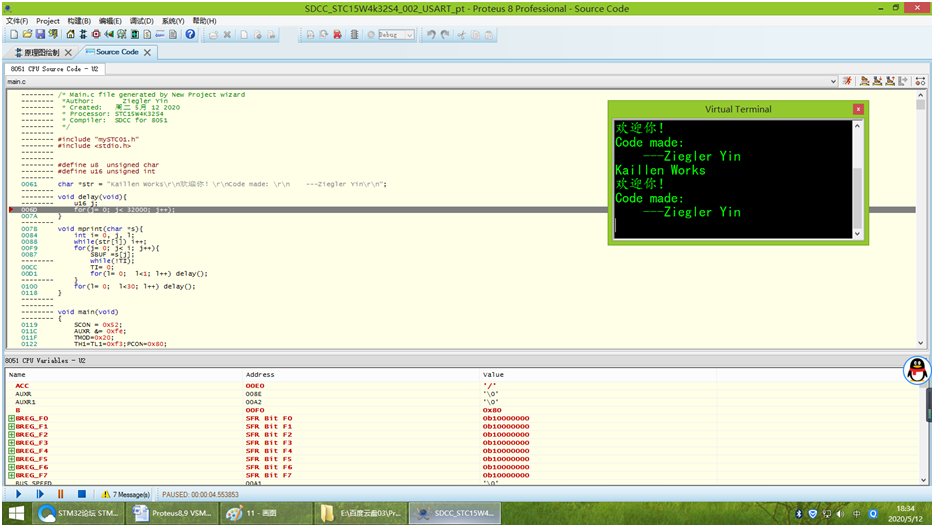Expand the BREG_F4 variable row
The image size is (934, 527).
(x=11, y=451)
